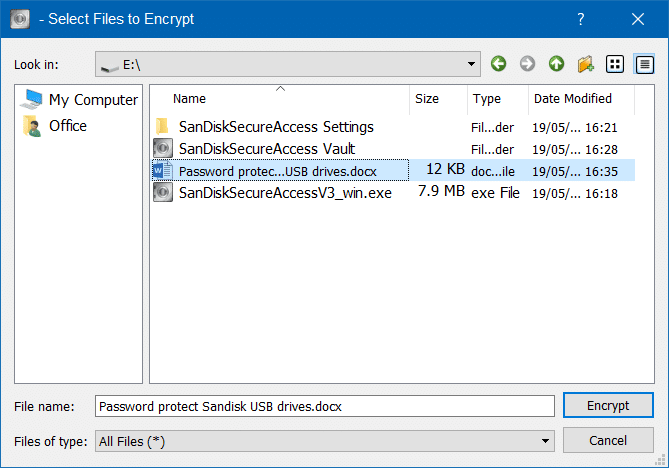Viewport: 669px width, 468px height.
Task: Click the exe File type cell
Action: (x=495, y=193)
